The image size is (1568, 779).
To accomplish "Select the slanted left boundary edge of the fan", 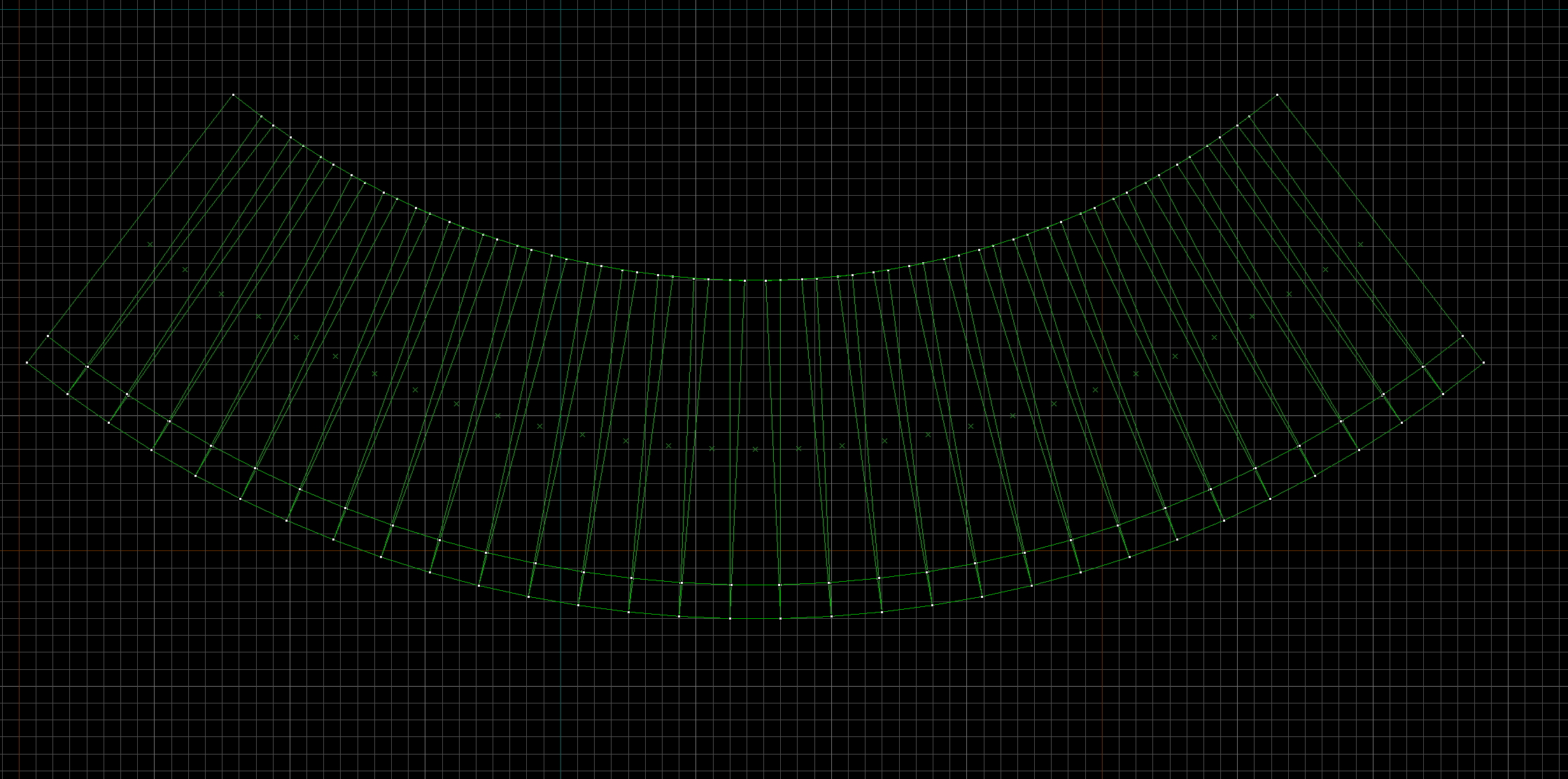I will [x=131, y=228].
